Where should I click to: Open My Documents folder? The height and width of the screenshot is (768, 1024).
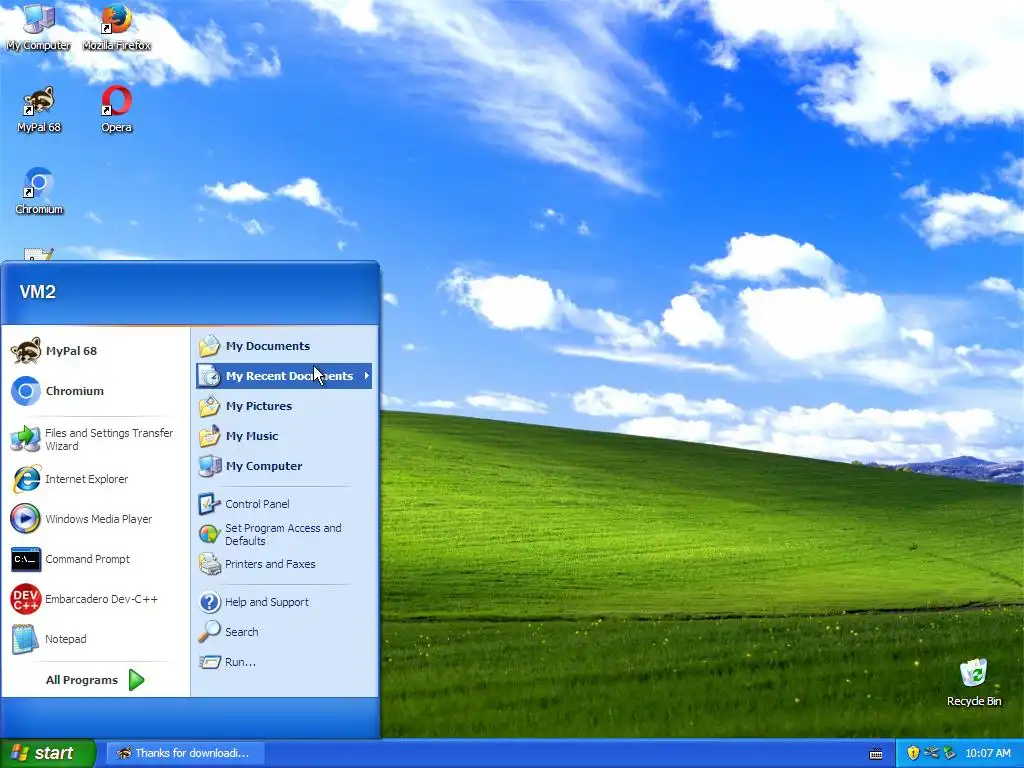[284, 345]
